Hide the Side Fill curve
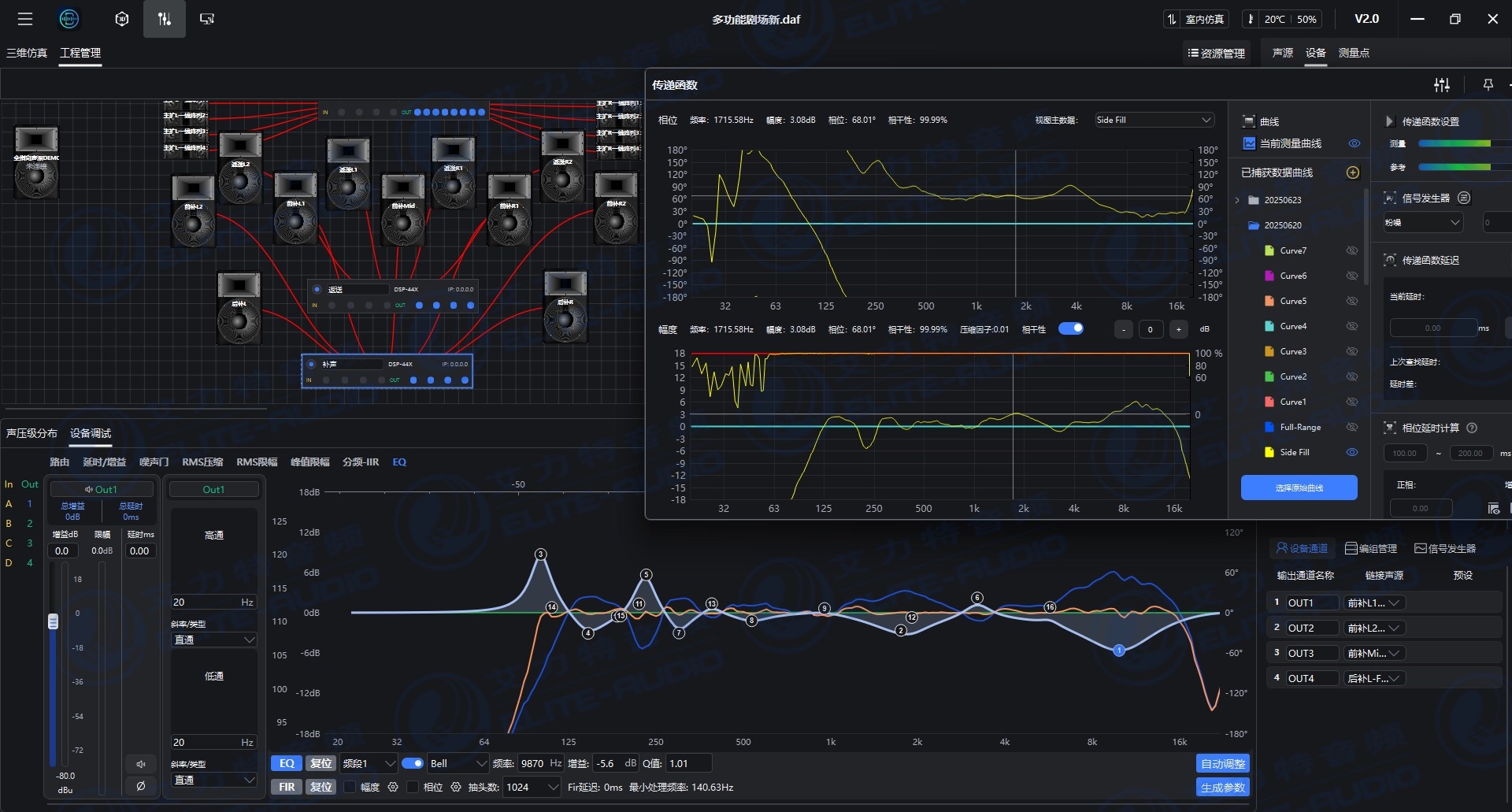1512x812 pixels. pos(1352,452)
